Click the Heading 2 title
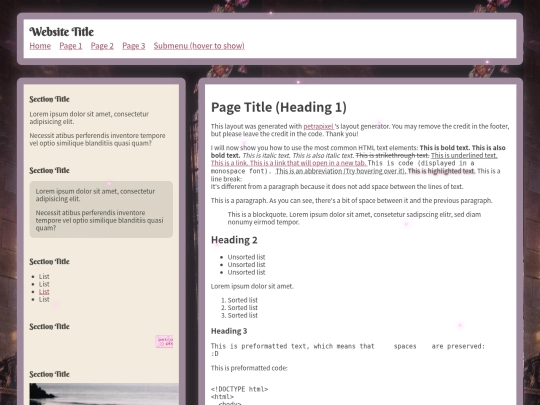 234,240
